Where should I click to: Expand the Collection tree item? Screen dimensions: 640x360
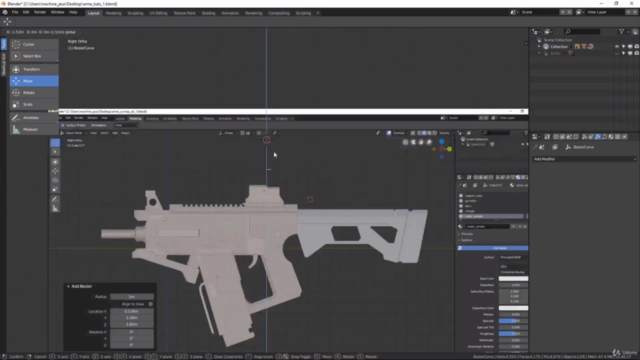pos(539,47)
